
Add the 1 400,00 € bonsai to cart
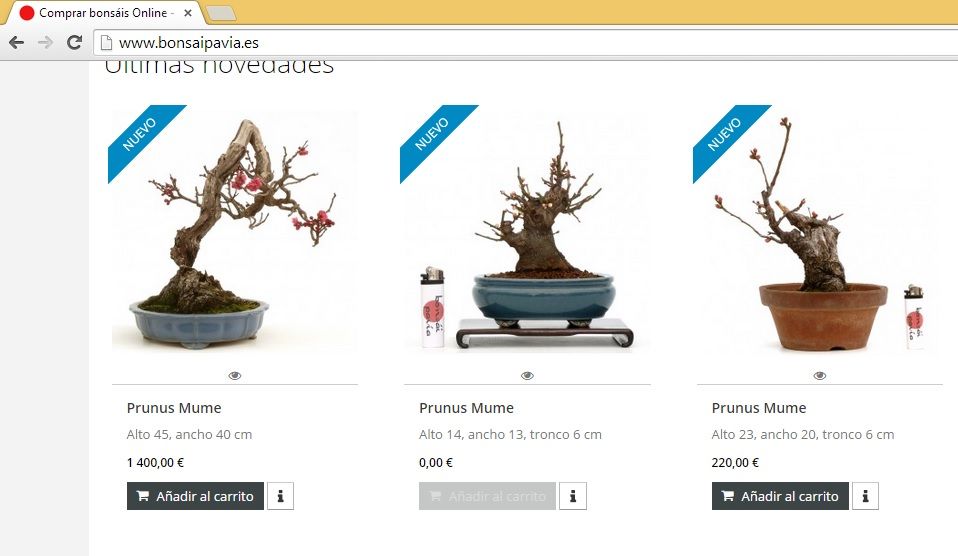pos(196,496)
